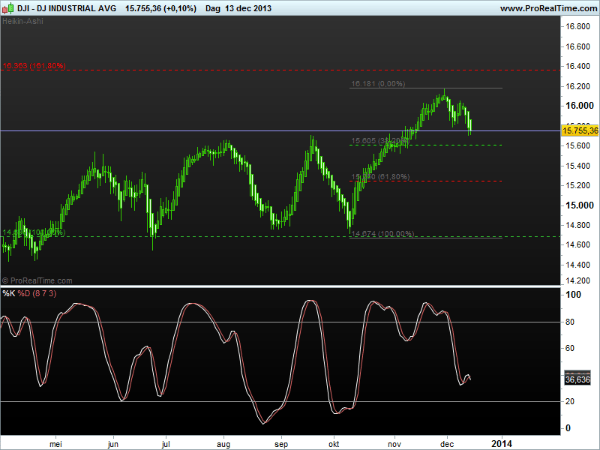Click the 36,636 stochastic value tag
Image resolution: width=600 pixels, height=450 pixels.
[577, 379]
